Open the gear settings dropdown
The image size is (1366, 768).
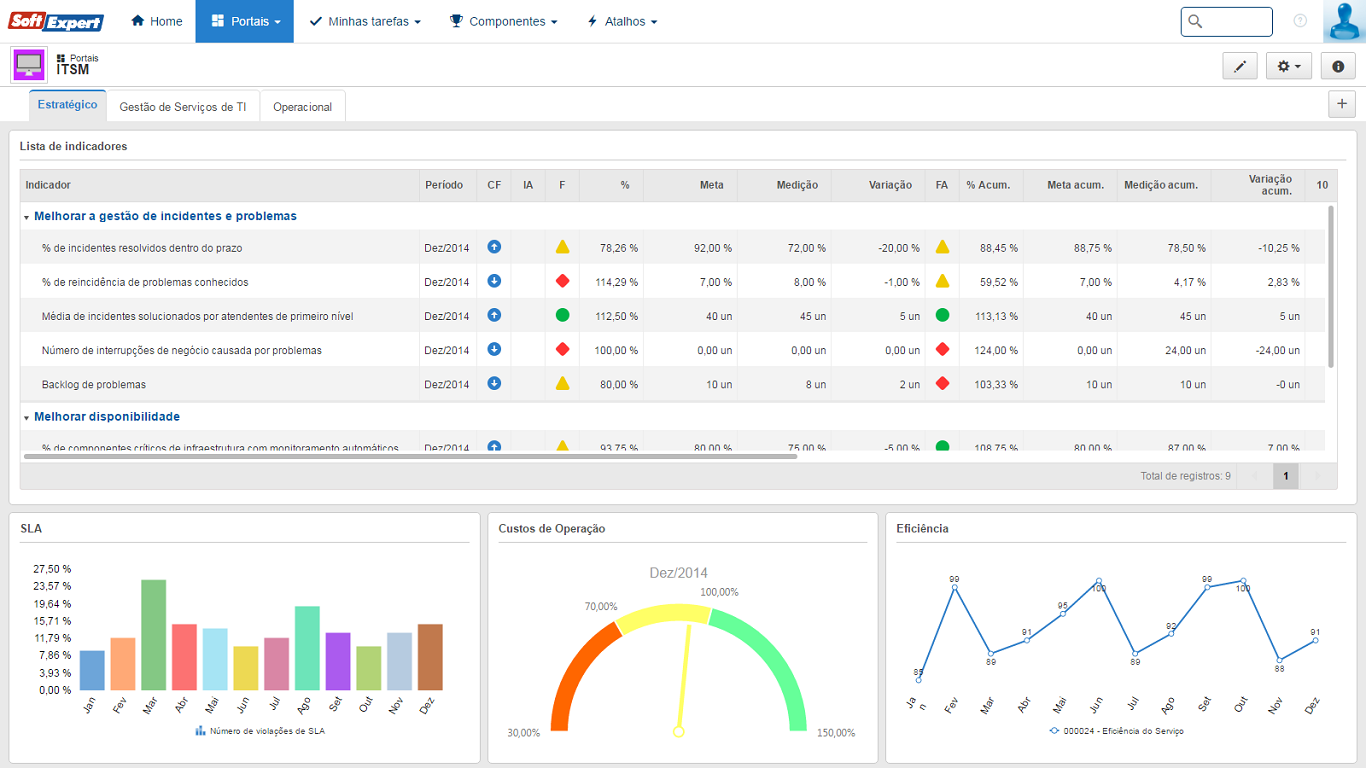[x=1289, y=66]
